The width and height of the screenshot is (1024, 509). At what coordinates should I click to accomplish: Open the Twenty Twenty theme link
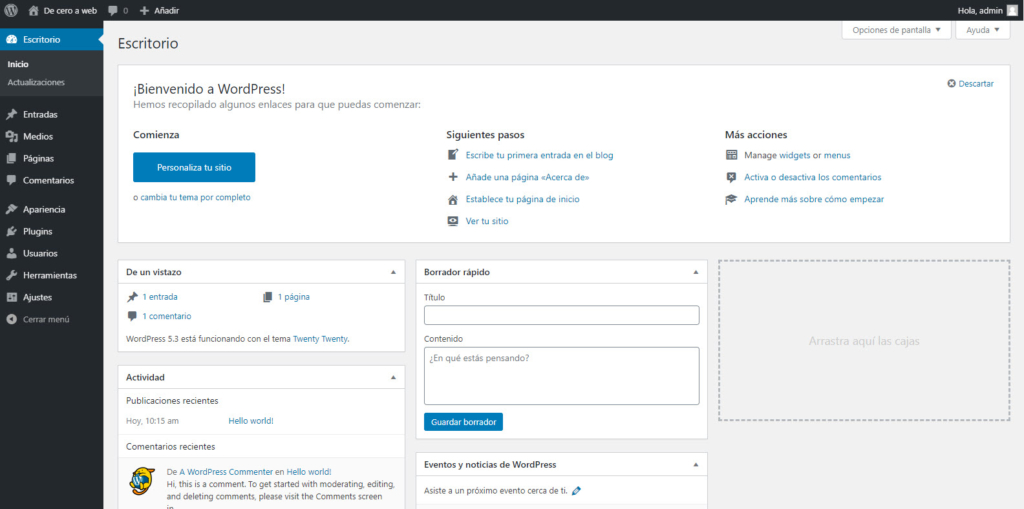(x=320, y=339)
